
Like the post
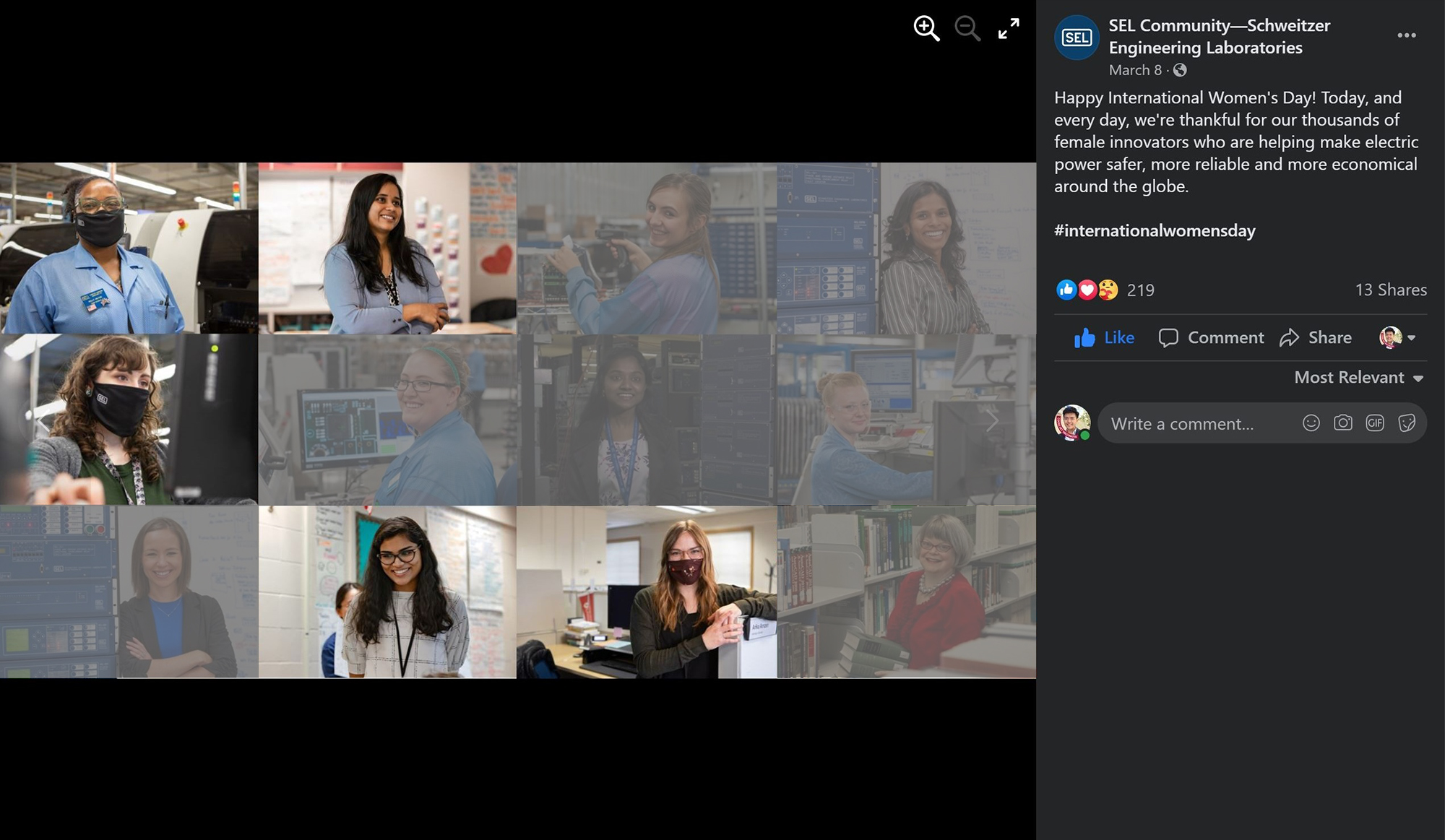[1104, 337]
